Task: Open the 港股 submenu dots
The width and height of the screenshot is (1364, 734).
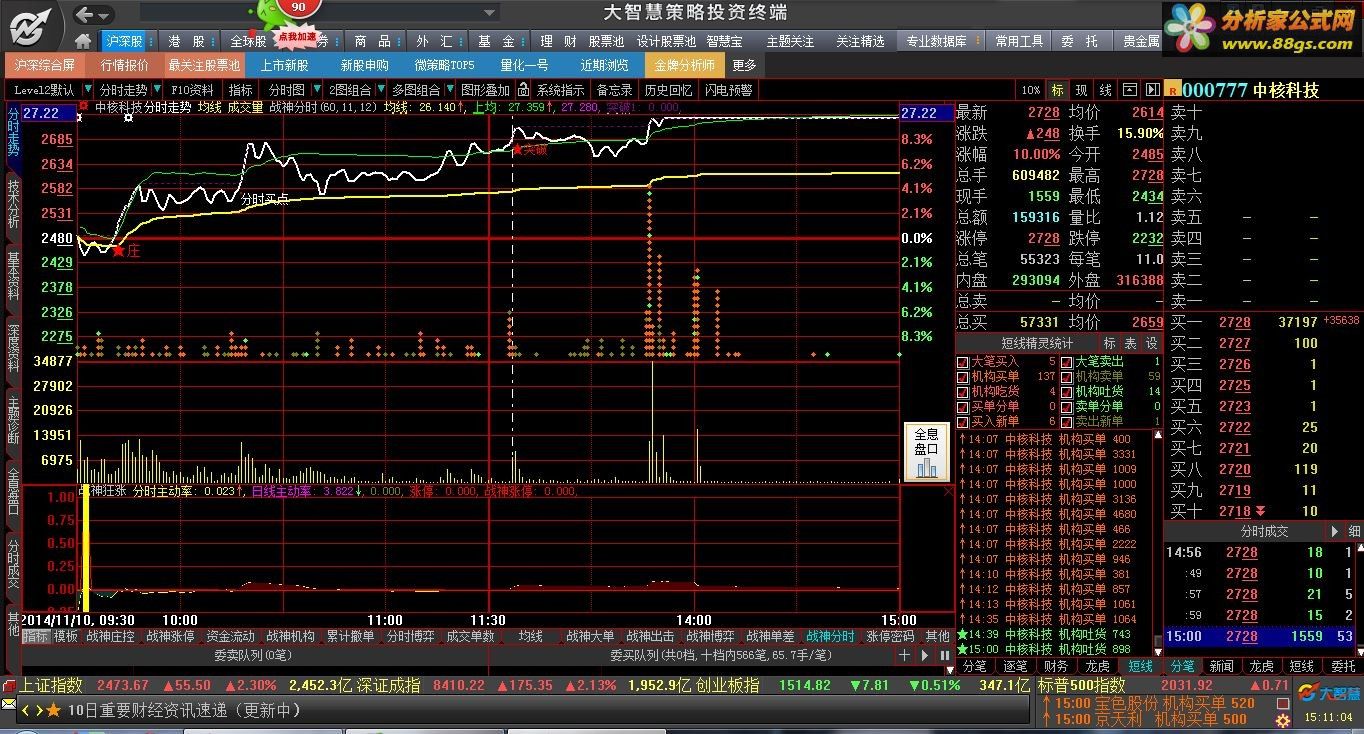Action: 212,42
